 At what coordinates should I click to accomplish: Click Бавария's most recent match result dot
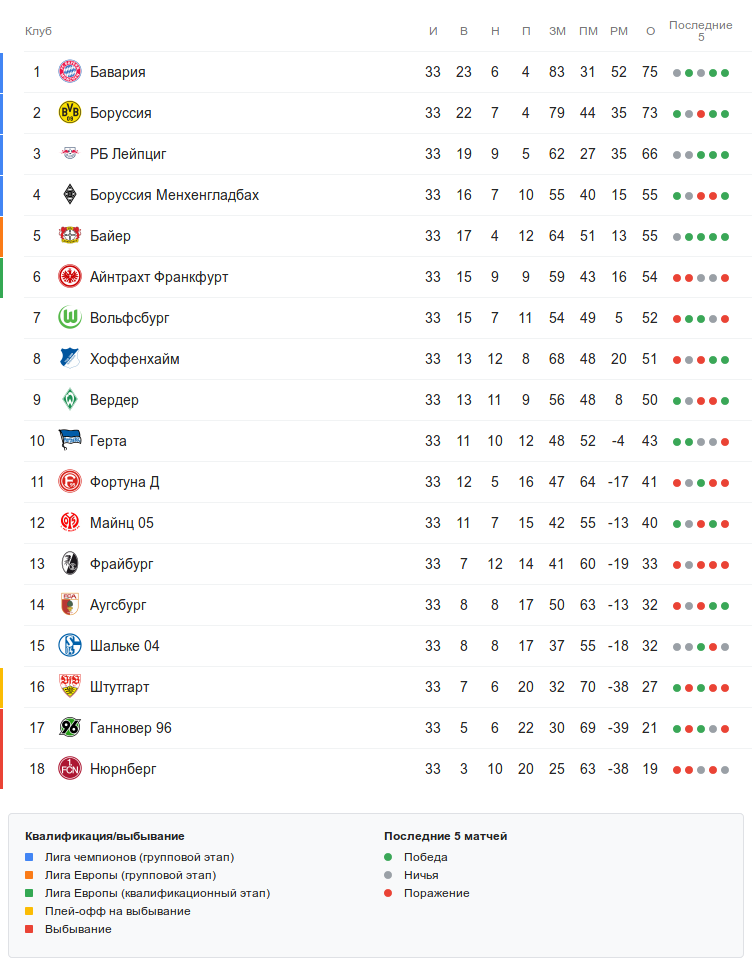(x=725, y=73)
